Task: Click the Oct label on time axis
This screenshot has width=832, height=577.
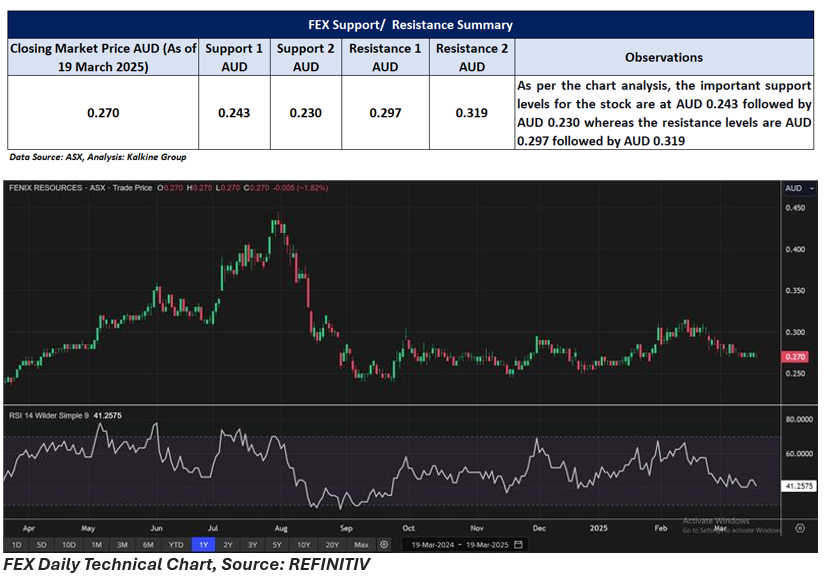Action: [408, 528]
